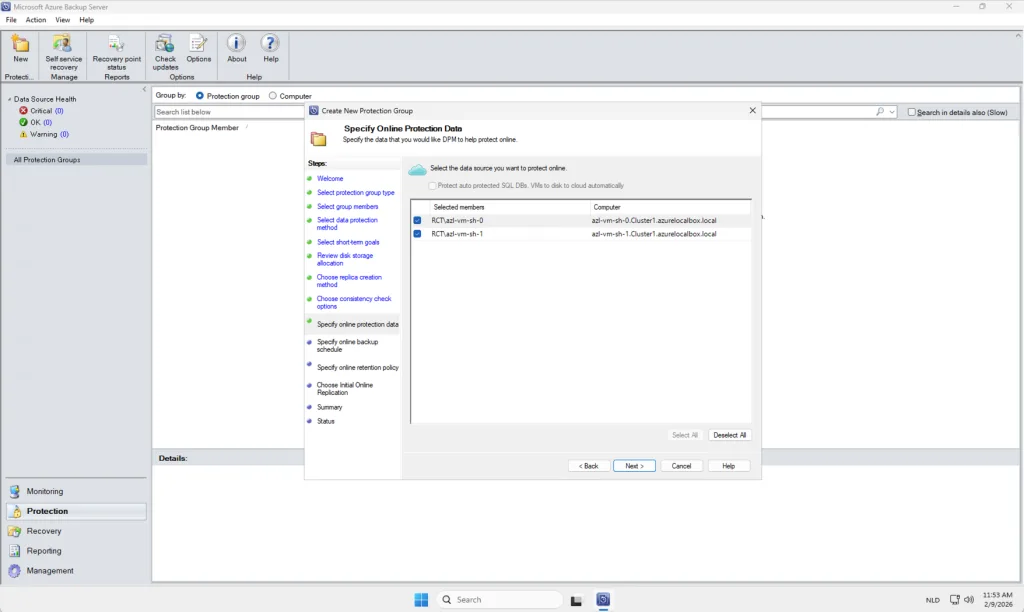
Task: Open the search box dropdown arrow
Action: 892,112
